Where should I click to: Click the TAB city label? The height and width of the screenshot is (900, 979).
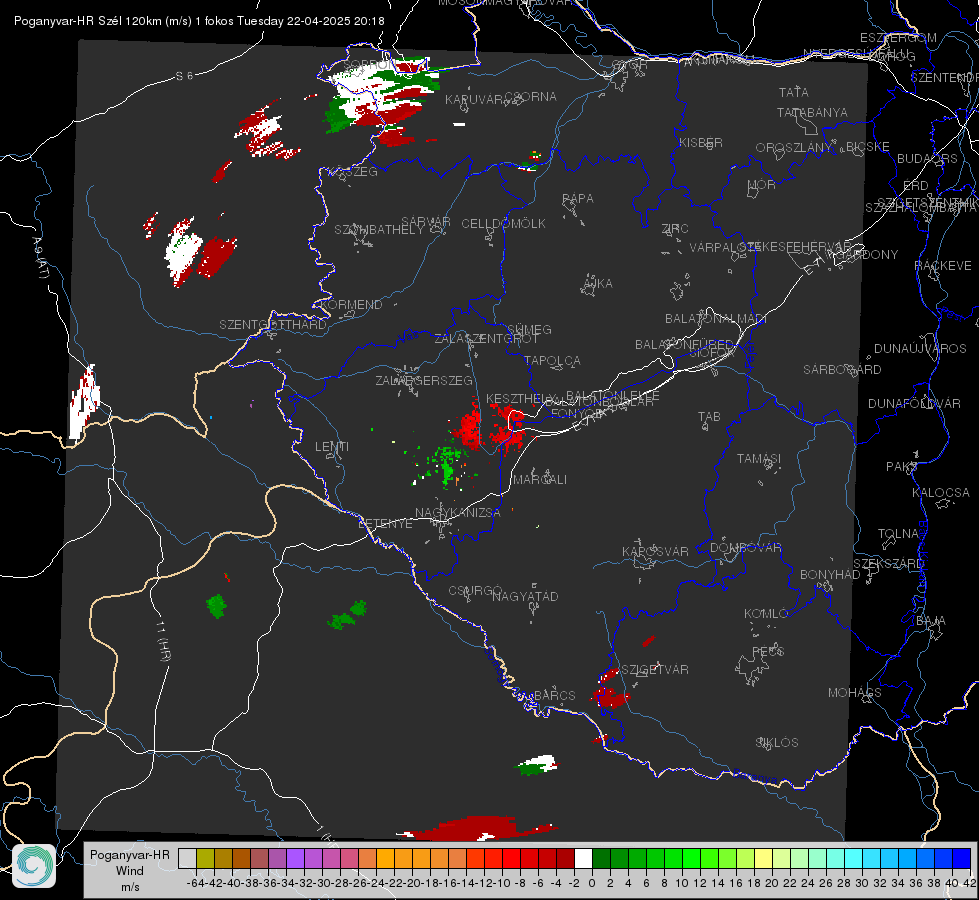709,417
